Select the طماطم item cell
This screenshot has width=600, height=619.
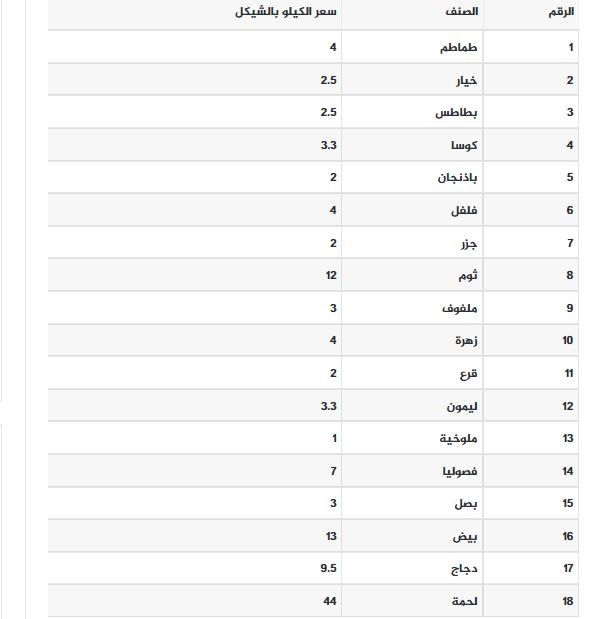[x=459, y=47]
